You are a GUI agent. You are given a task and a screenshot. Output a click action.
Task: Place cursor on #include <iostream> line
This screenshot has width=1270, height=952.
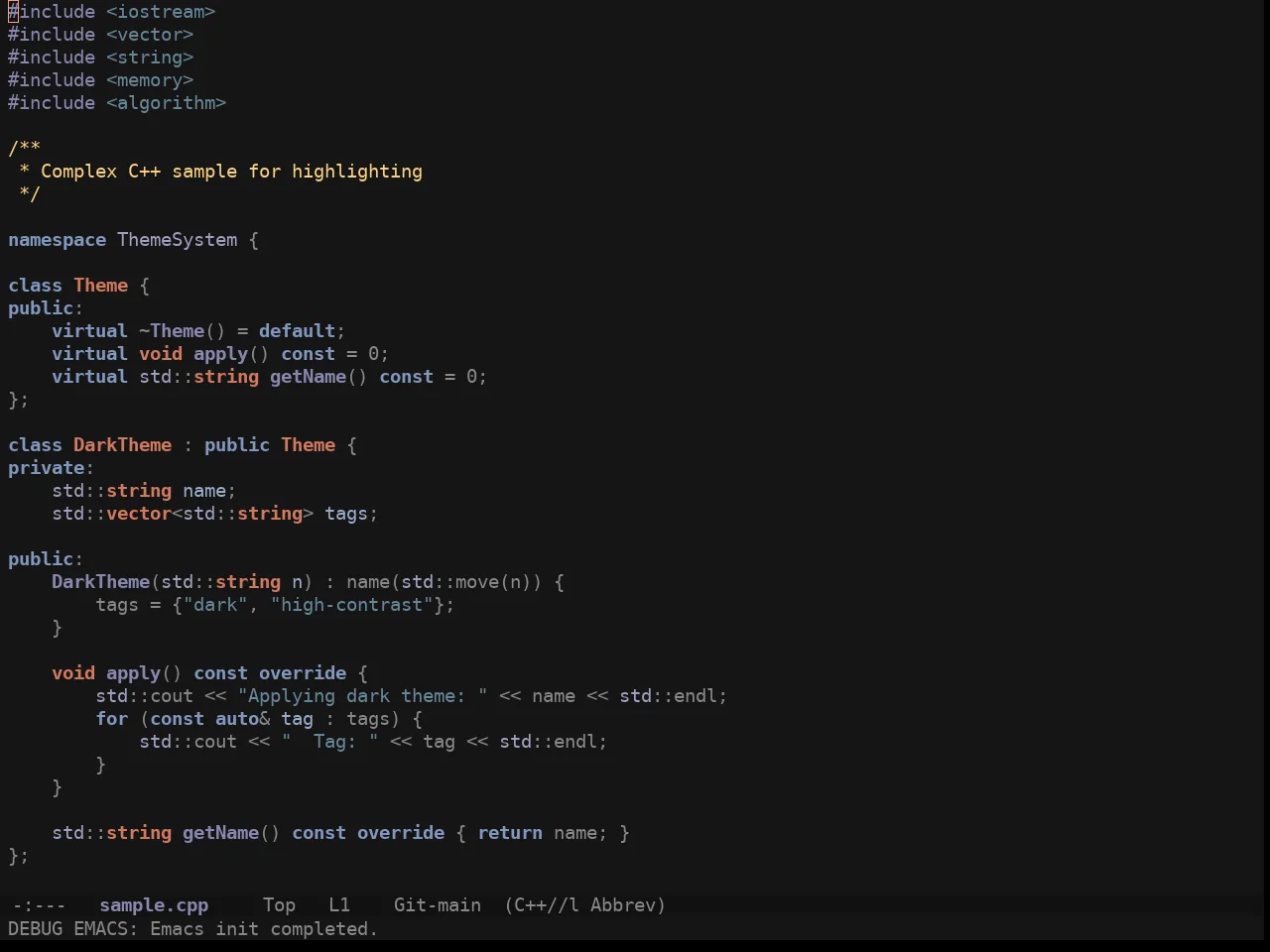tap(112, 12)
